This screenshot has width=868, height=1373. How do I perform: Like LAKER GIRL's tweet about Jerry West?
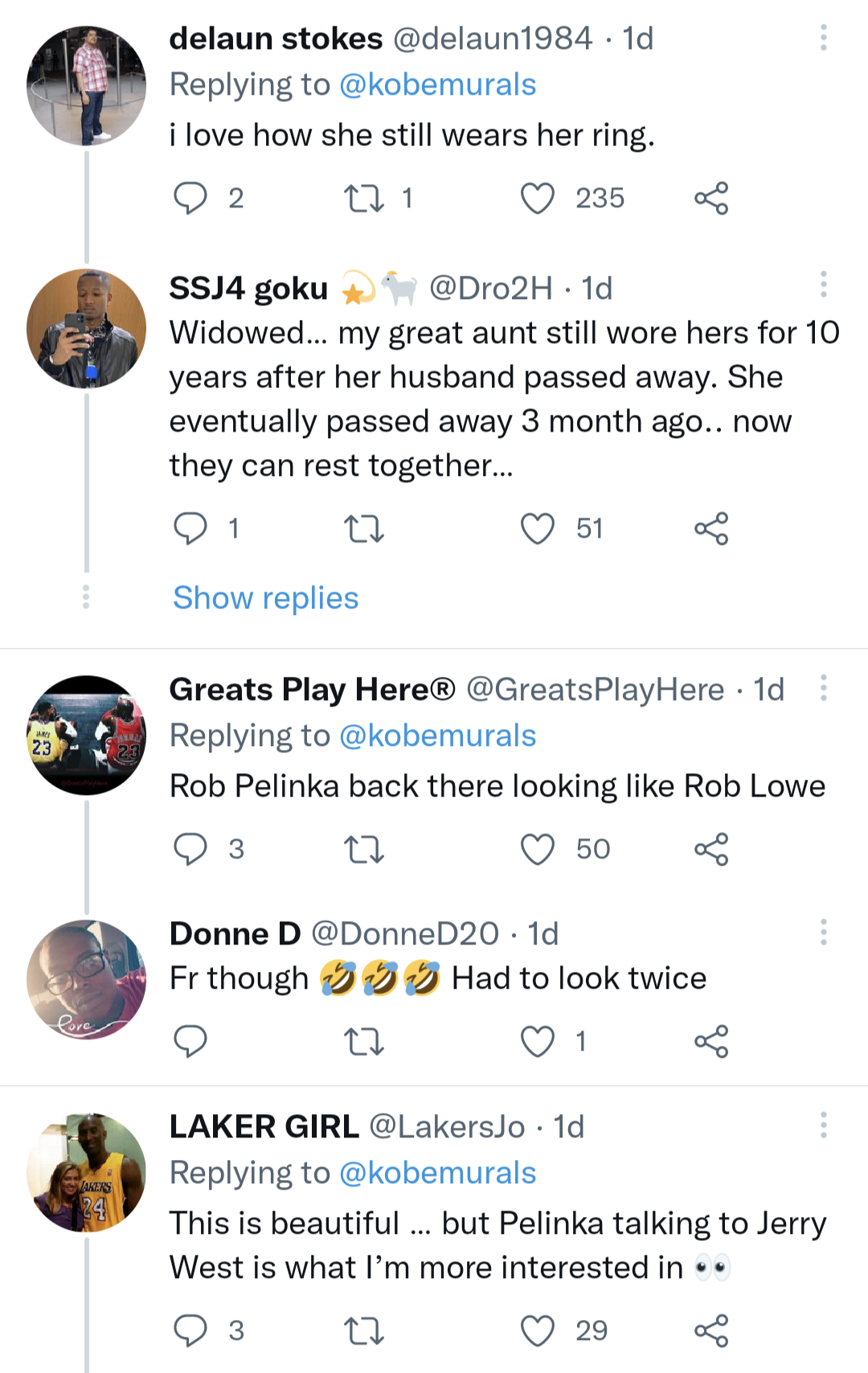pos(537,1331)
